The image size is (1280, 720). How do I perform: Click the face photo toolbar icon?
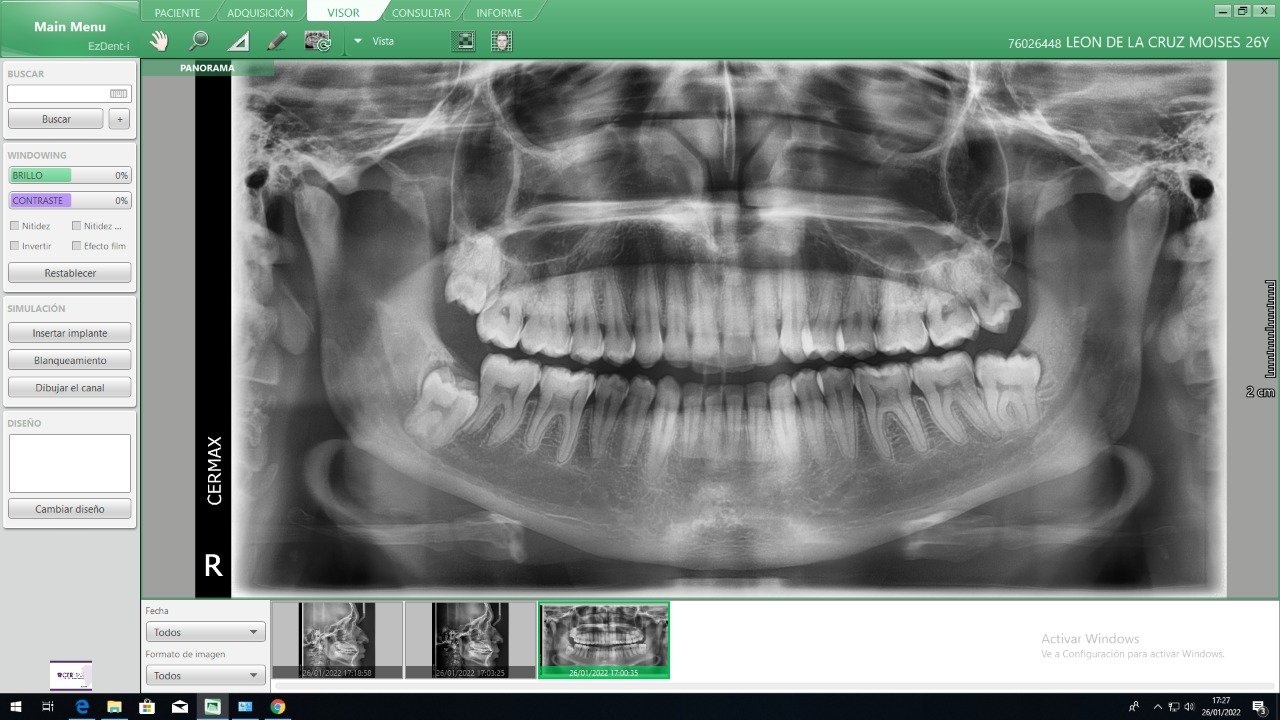point(502,41)
